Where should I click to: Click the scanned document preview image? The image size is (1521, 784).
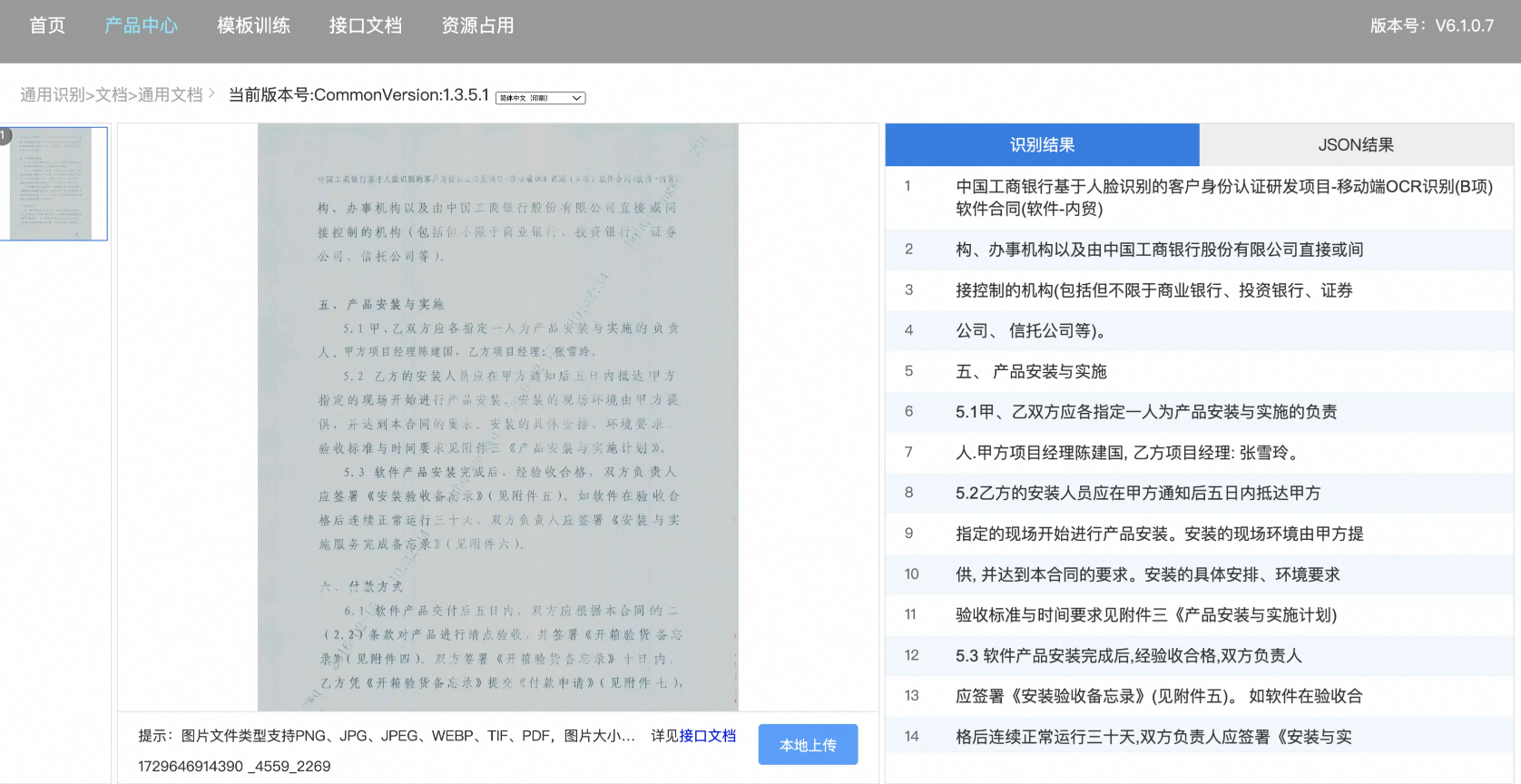click(x=498, y=417)
